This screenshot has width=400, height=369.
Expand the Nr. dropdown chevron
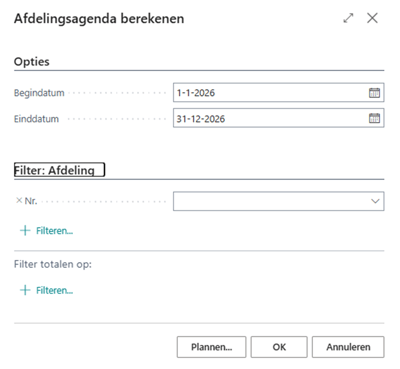(x=375, y=201)
